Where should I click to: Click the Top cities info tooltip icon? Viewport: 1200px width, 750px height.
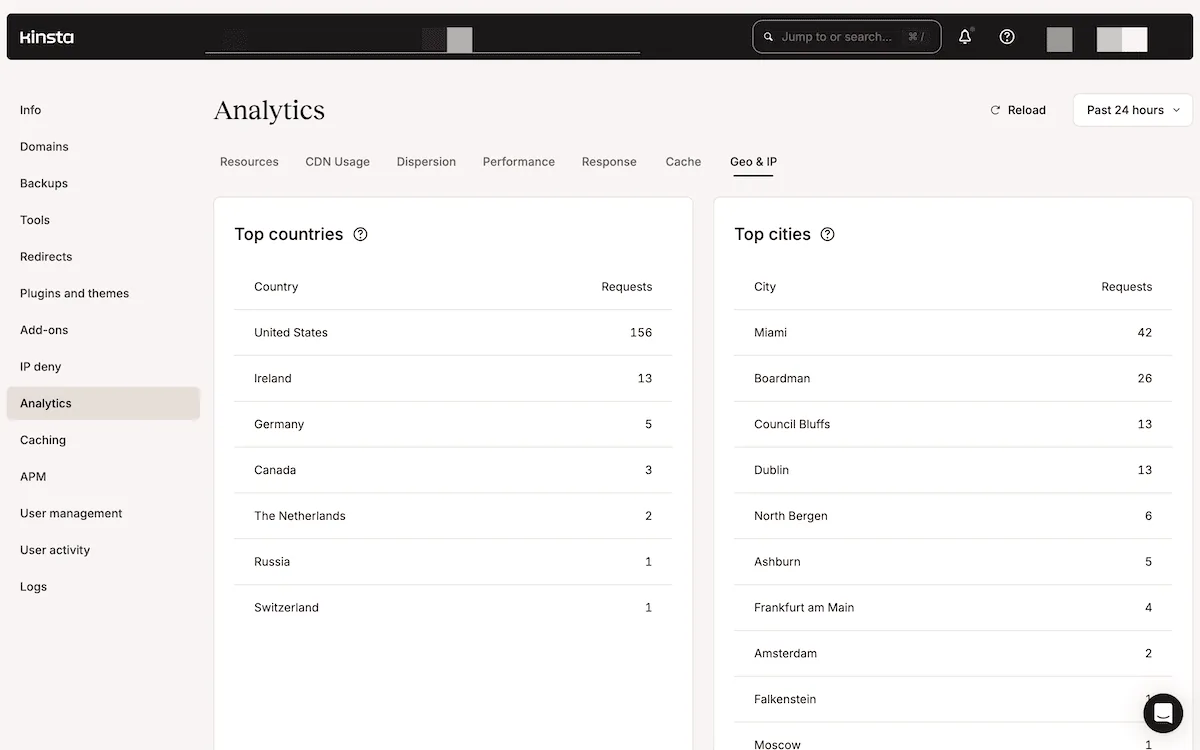[827, 234]
